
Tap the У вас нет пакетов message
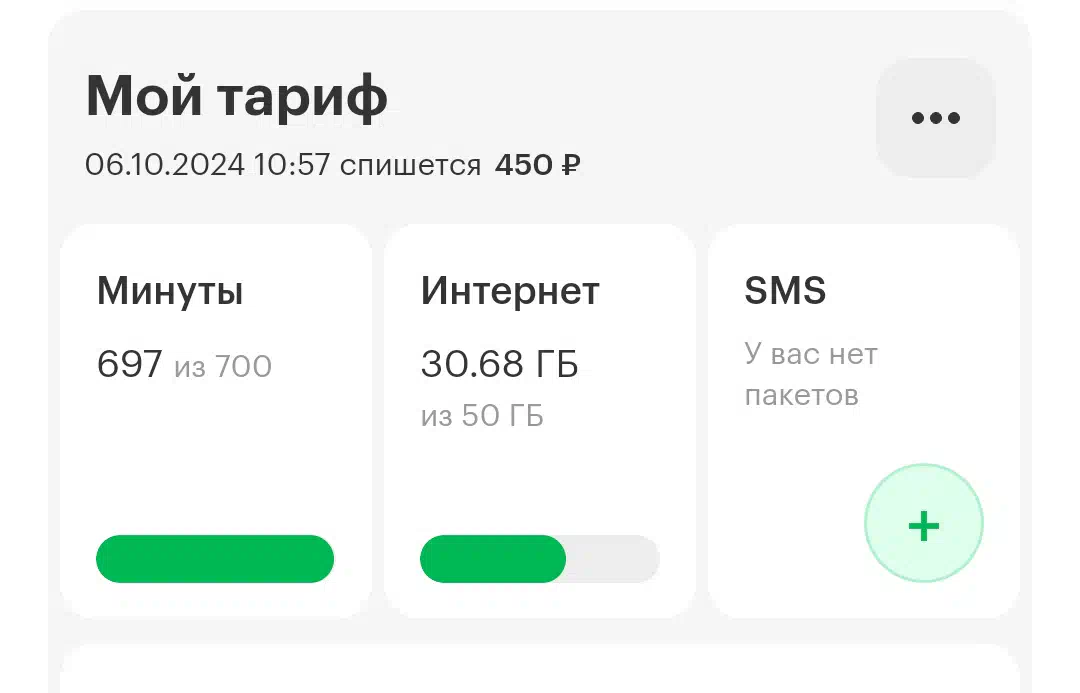pos(811,375)
